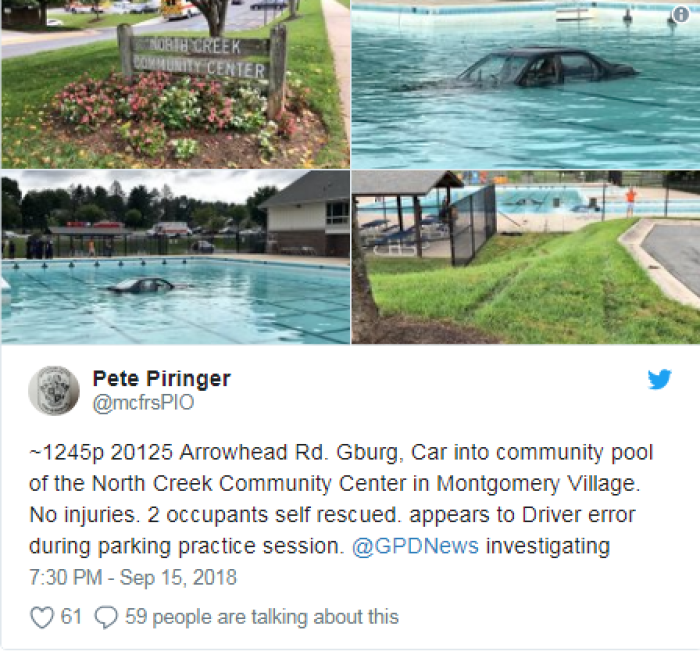Screen dimensions: 700x655
Task: Open the grass tire tracks photo
Action: 525,257
